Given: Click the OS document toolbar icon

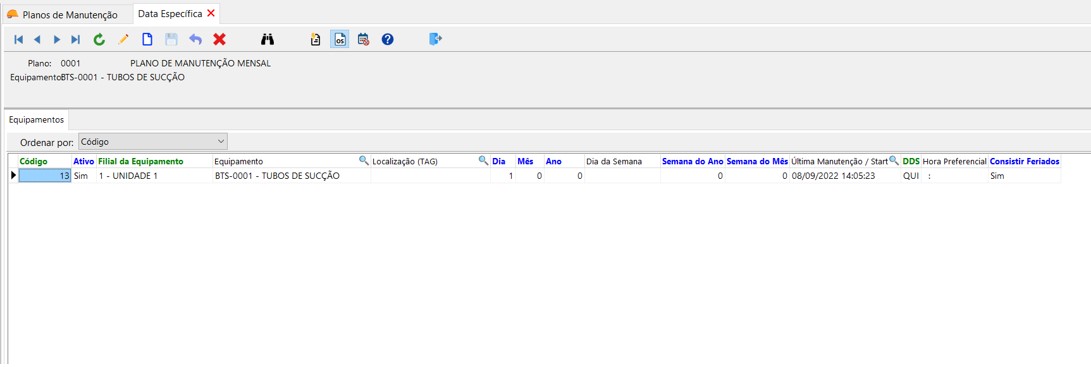Looking at the screenshot, I should click(x=340, y=40).
